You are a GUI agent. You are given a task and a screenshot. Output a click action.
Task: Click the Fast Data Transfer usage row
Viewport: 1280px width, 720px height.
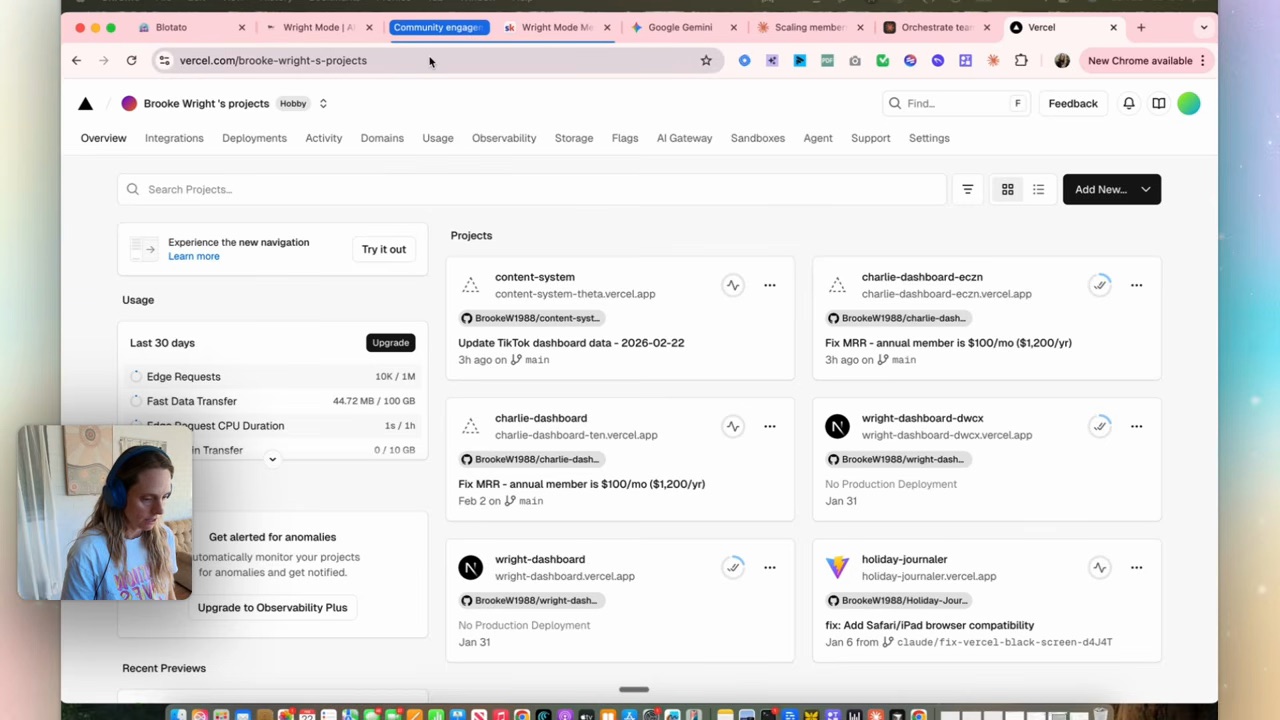[272, 401]
